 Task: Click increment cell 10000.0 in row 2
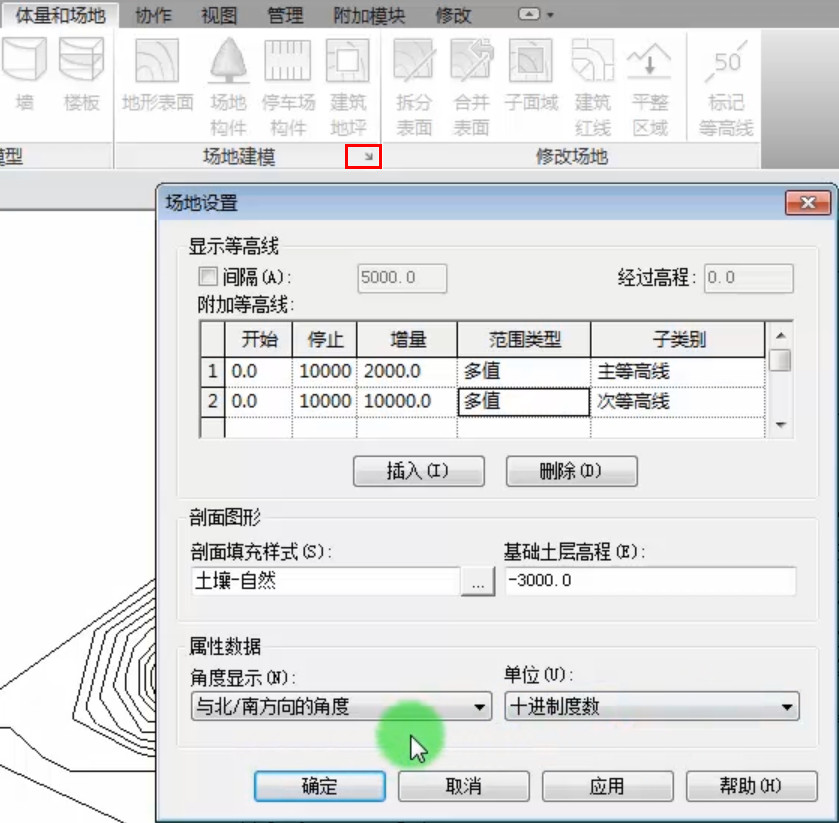407,401
